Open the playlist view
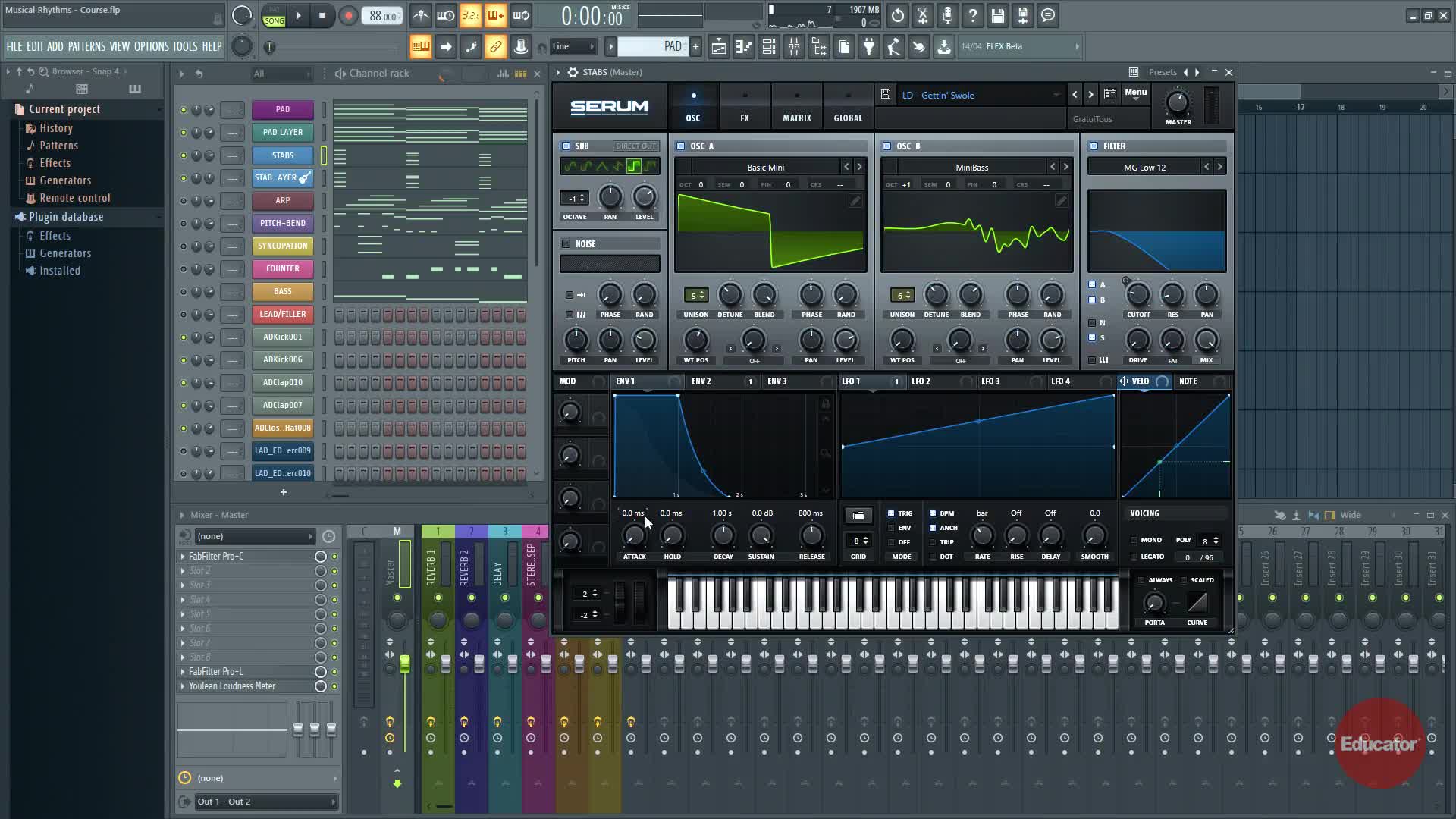 click(x=719, y=47)
